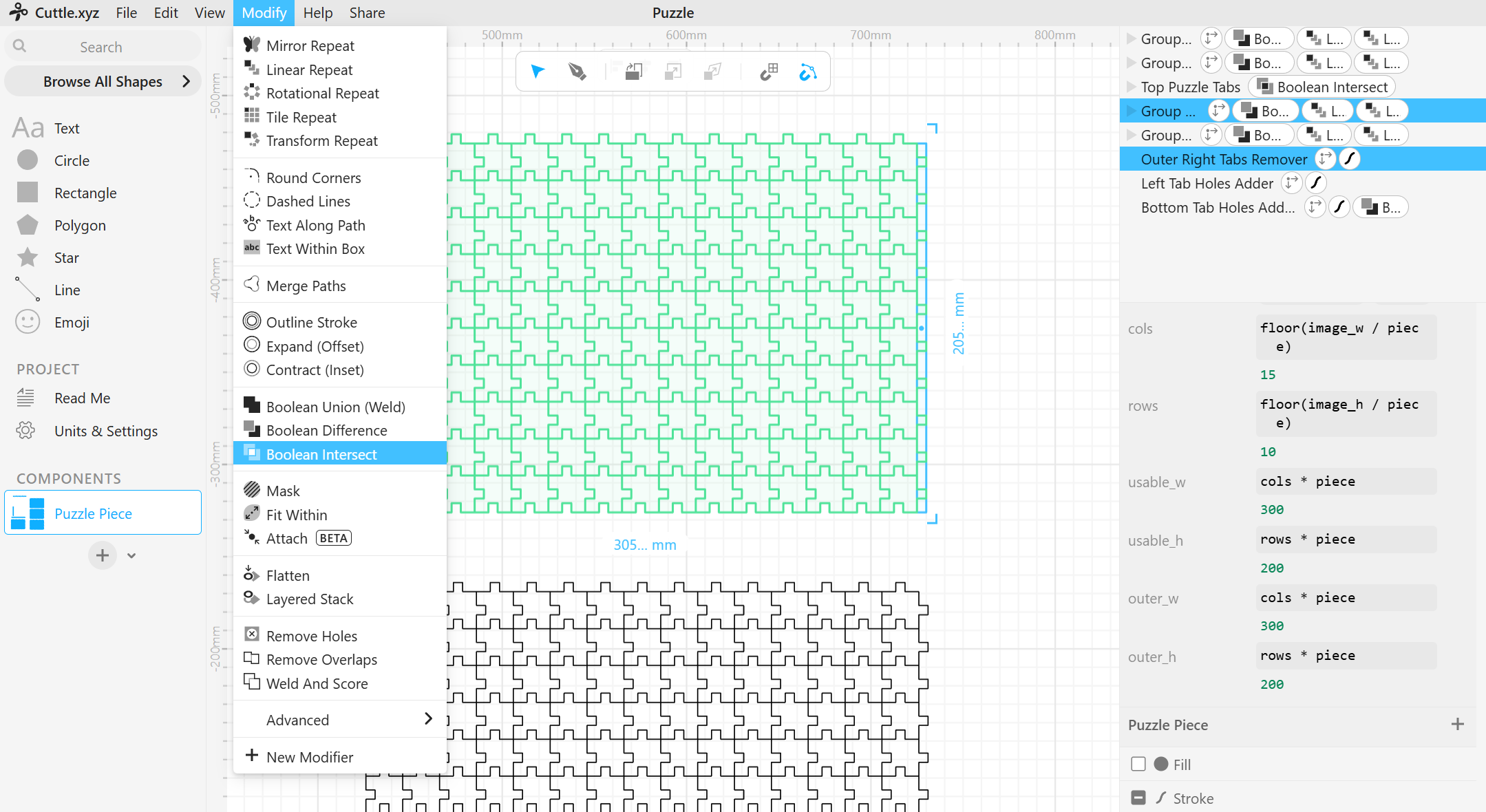
Task: Add a Puzzle Piece parameter
Action: [1457, 724]
